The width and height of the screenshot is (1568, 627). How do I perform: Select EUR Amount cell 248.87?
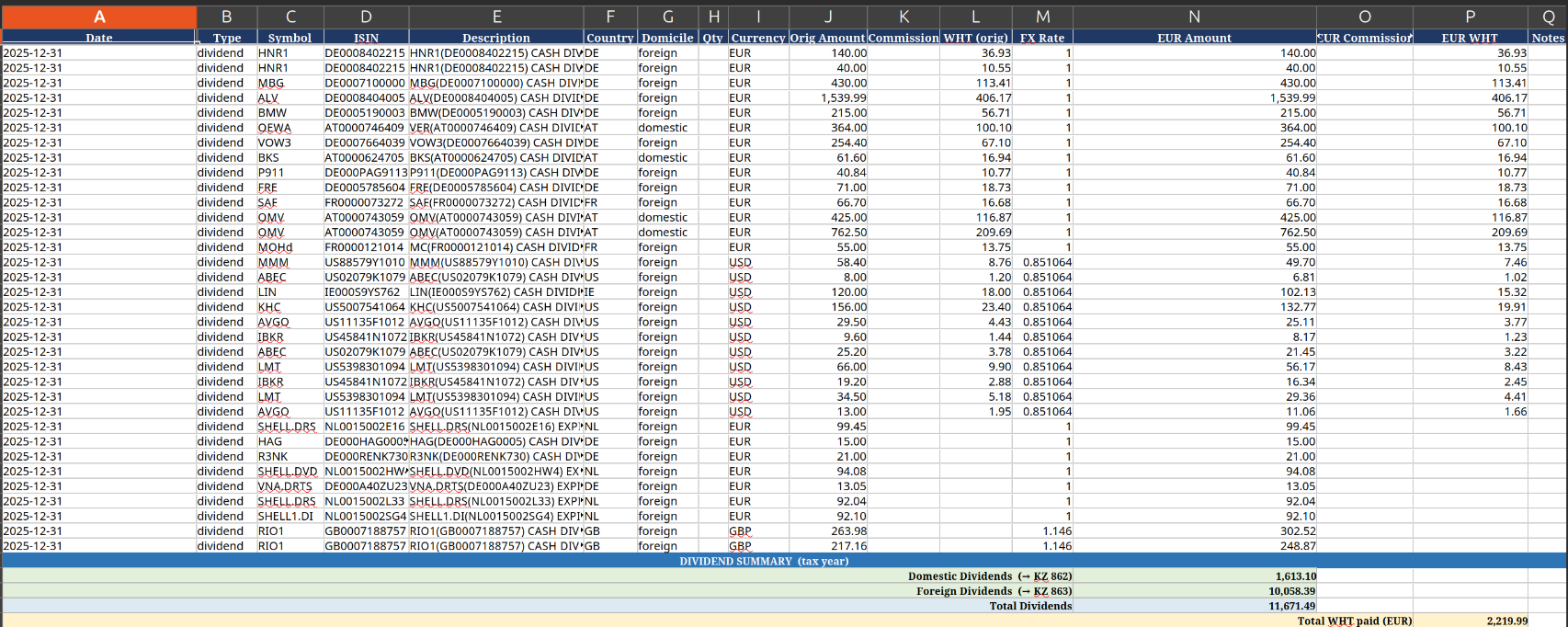(1195, 546)
